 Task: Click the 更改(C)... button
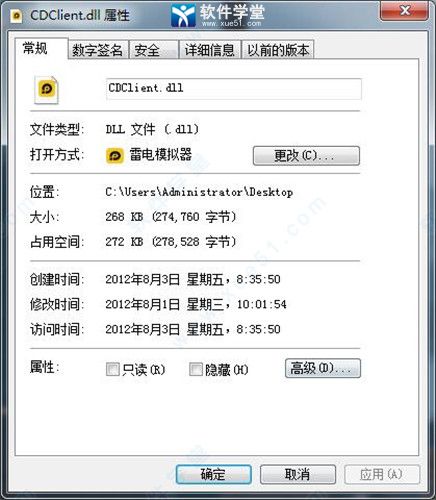306,156
